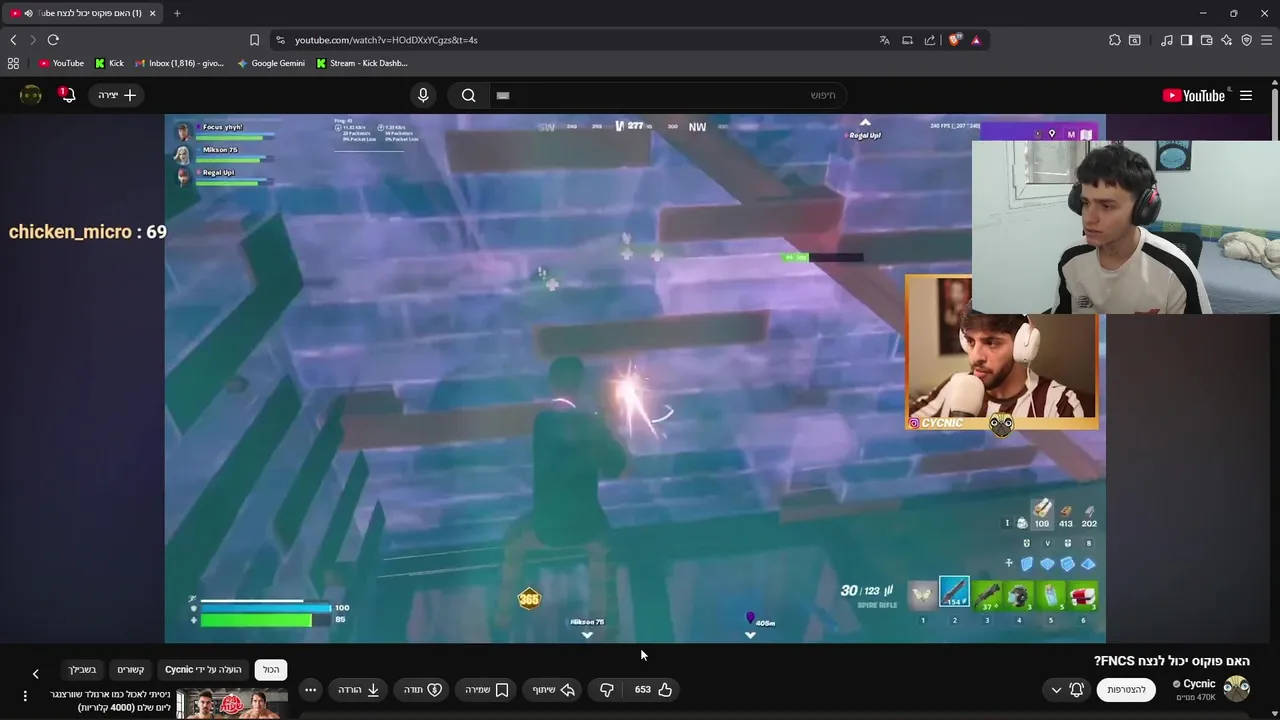The image size is (1280, 720).
Task: Select the בשבילך filter chip
Action: click(82, 670)
